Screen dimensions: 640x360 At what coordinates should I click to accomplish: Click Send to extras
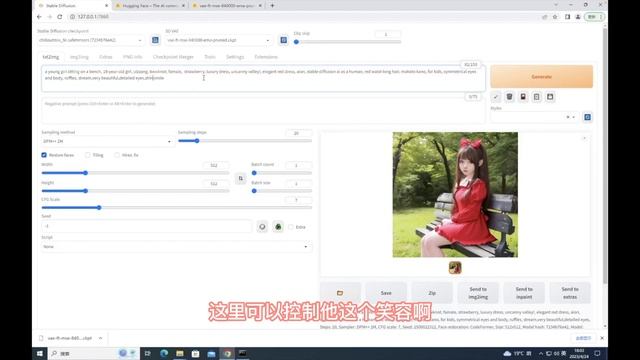570,293
